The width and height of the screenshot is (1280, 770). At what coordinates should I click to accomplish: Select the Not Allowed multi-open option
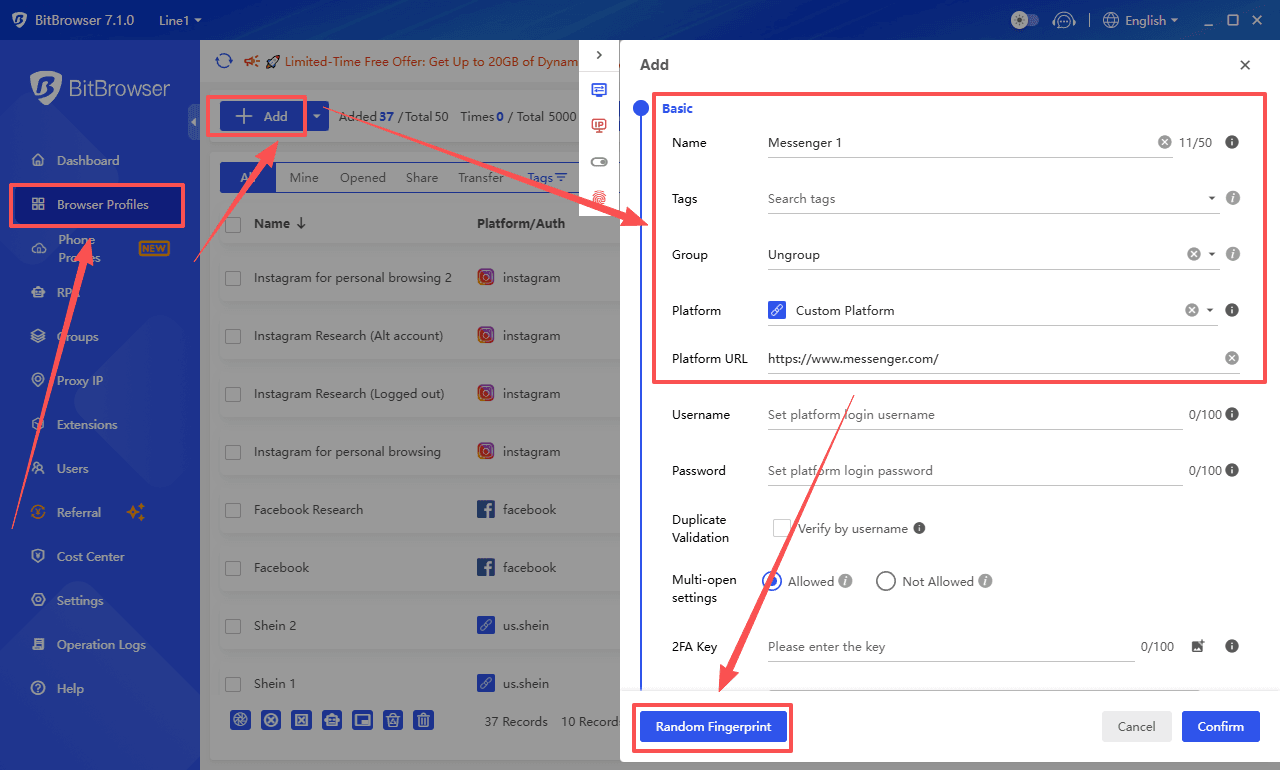tap(885, 581)
